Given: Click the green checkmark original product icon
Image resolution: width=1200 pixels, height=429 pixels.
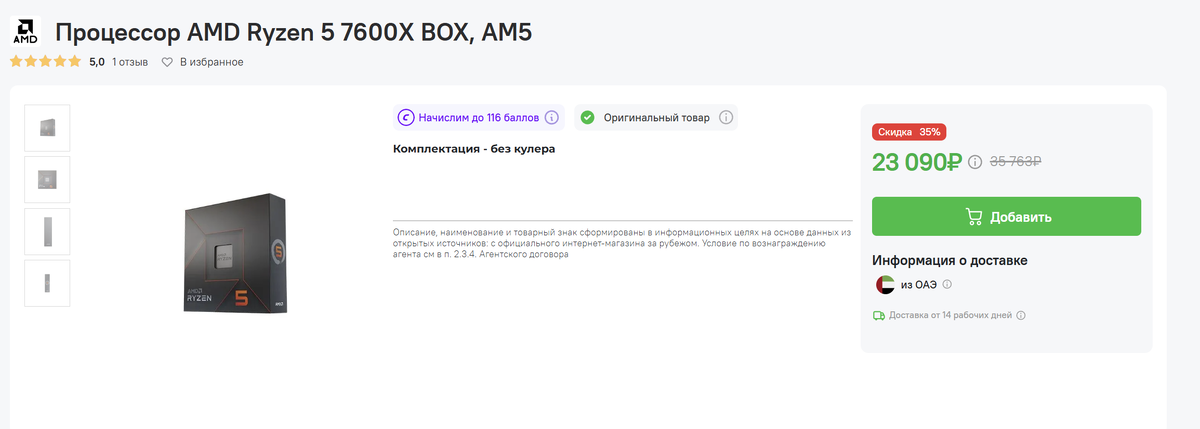Looking at the screenshot, I should (x=588, y=118).
